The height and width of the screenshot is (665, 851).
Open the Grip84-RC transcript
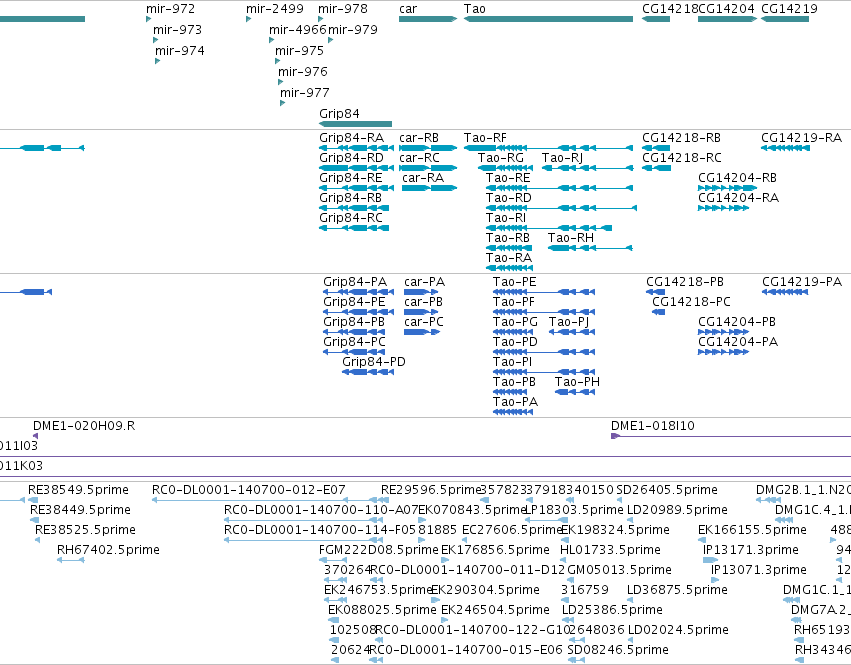click(x=354, y=228)
